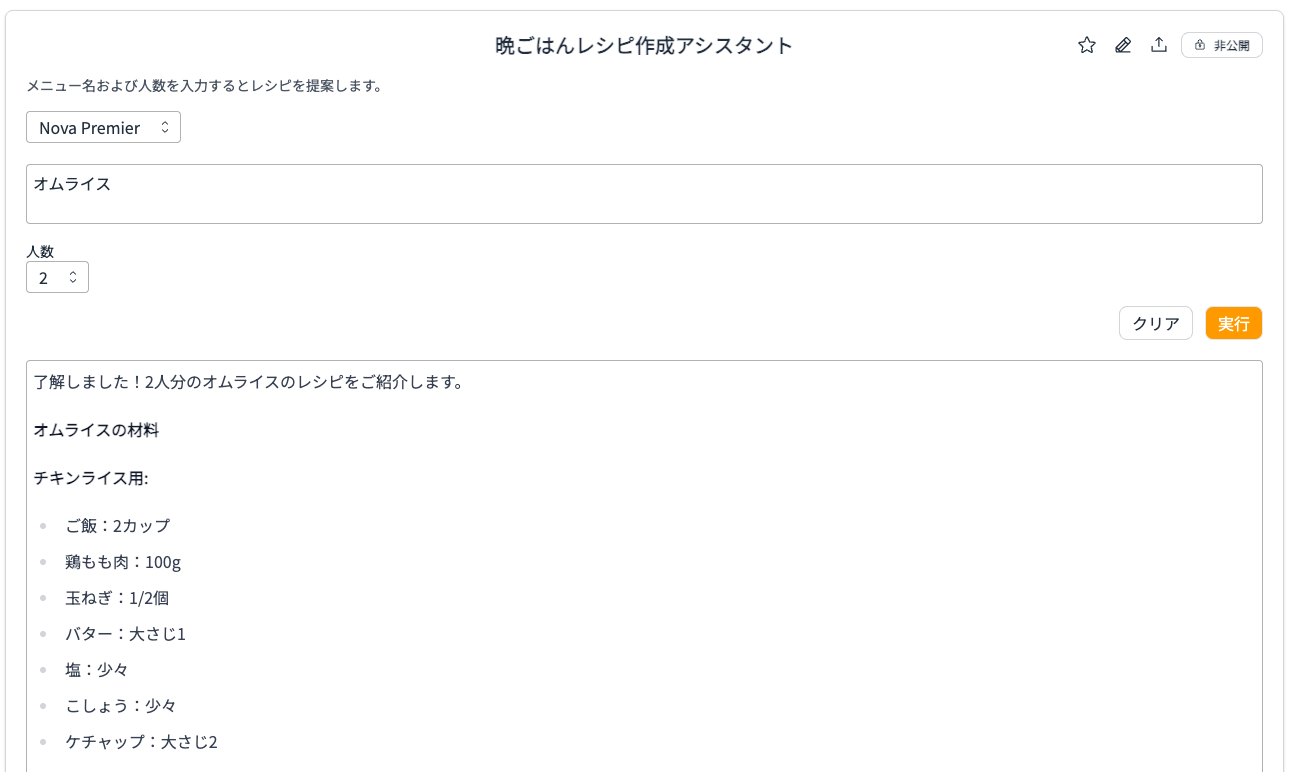Viewport: 1289px width, 772px height.
Task: Click the ご飯：2カップ list item
Action: tap(118, 526)
